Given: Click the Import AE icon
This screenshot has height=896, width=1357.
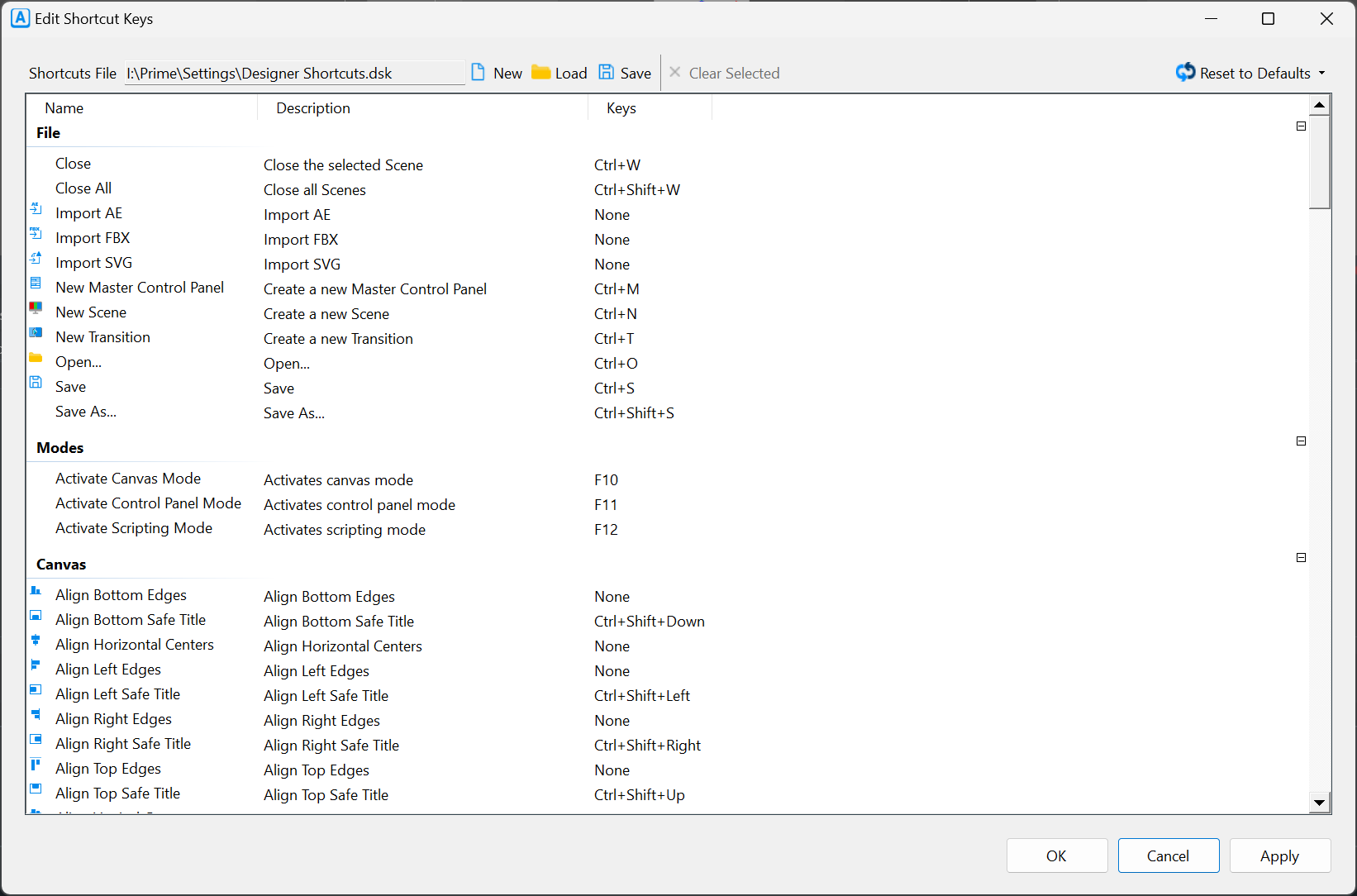Looking at the screenshot, I should pos(36,208).
